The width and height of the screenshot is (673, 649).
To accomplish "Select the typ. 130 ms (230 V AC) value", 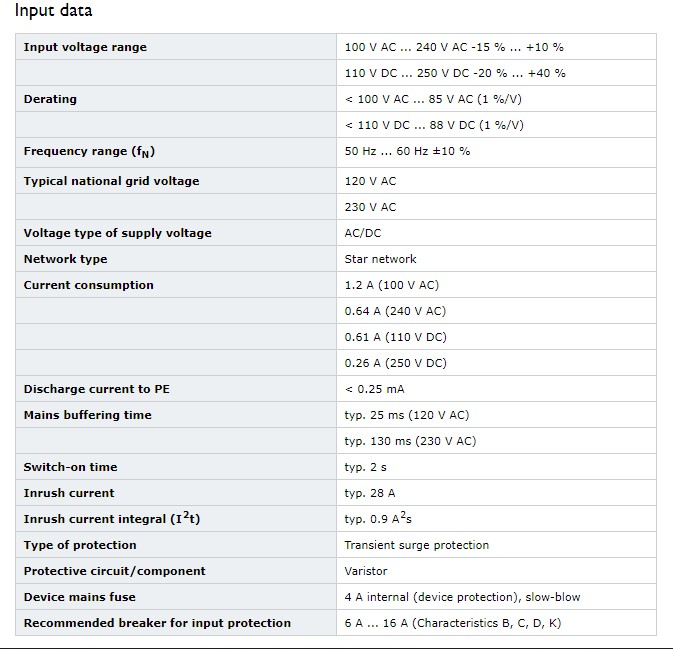I will click(410, 441).
